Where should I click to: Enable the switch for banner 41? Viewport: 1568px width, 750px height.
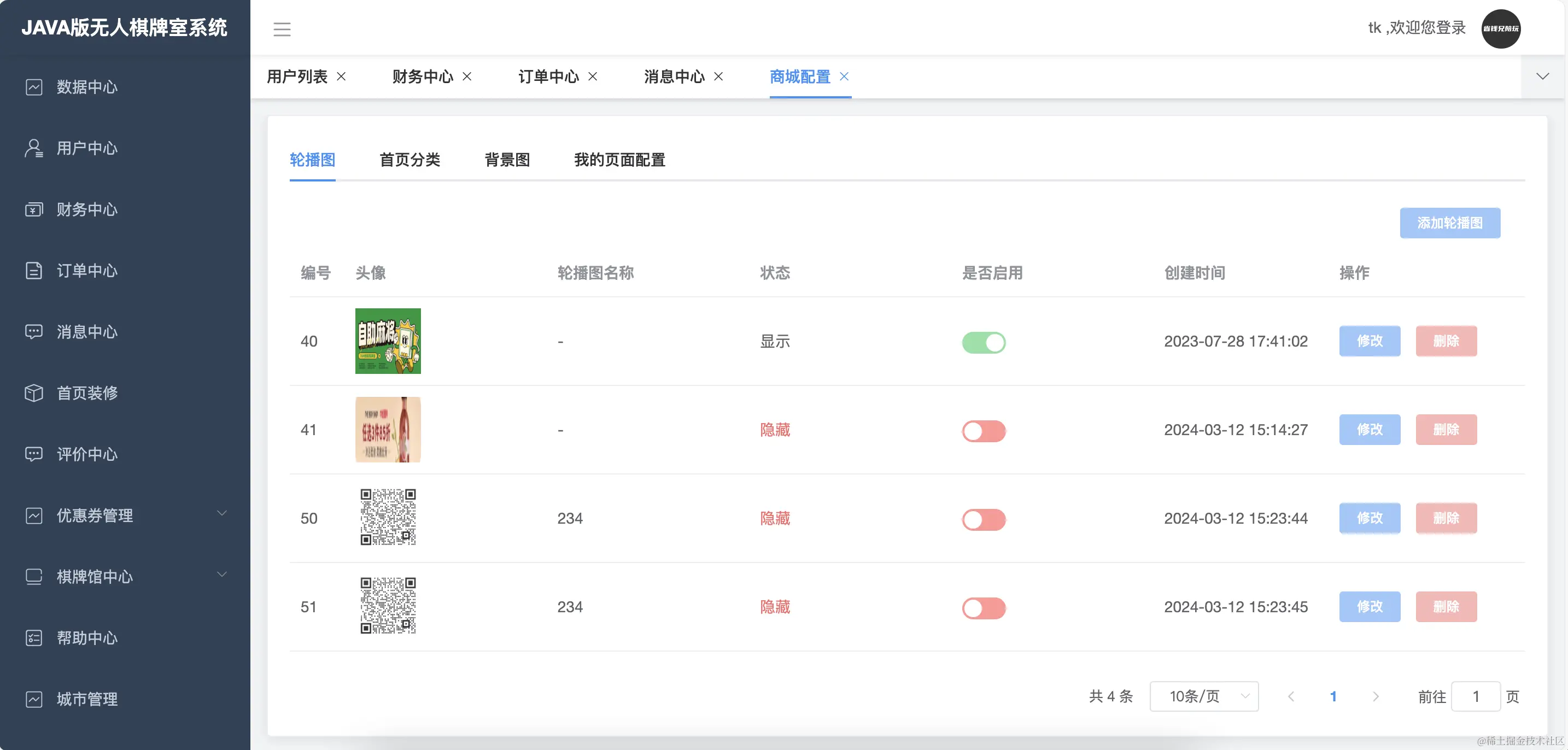[983, 430]
